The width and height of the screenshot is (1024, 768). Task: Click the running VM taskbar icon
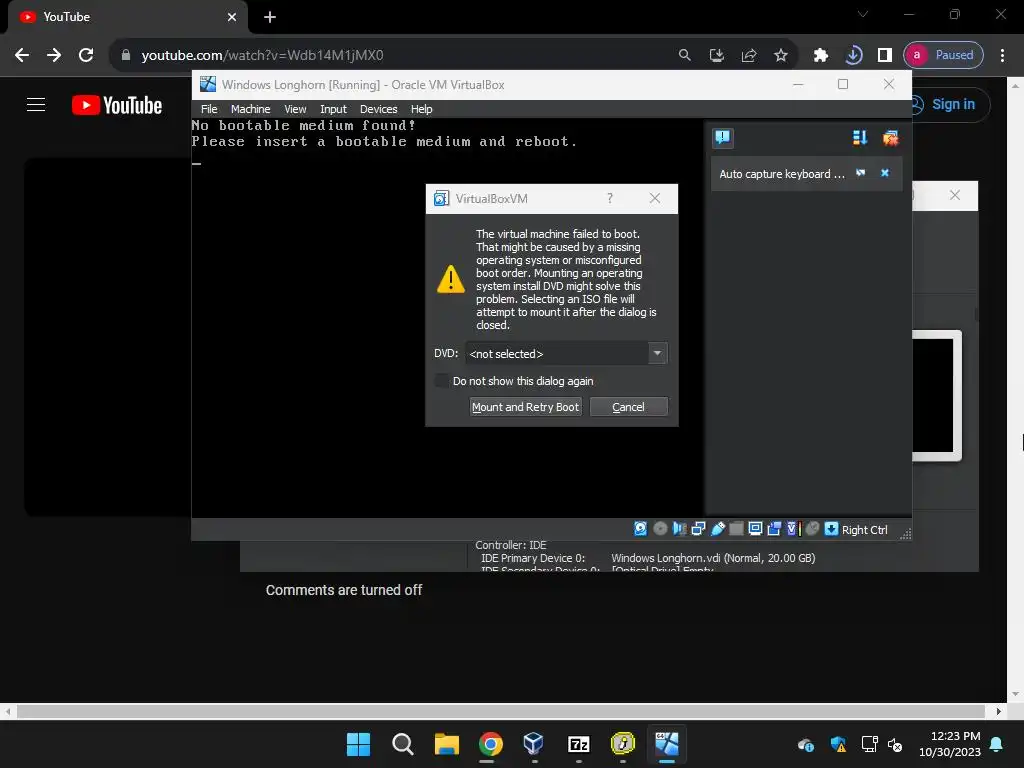coord(667,744)
